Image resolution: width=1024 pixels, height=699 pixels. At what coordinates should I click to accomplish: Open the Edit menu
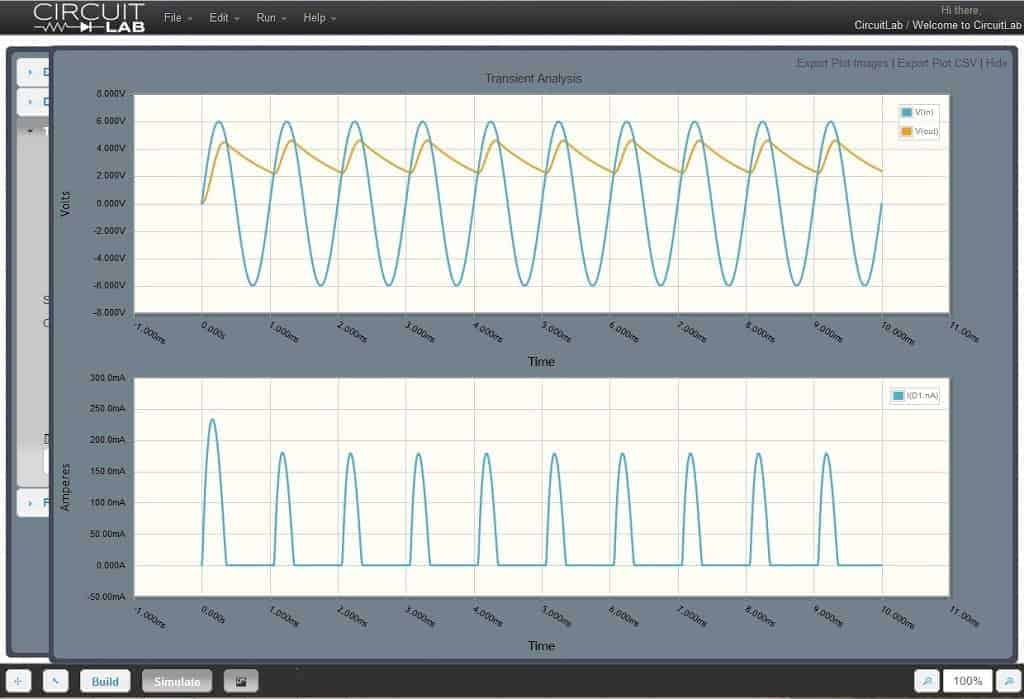click(x=220, y=17)
